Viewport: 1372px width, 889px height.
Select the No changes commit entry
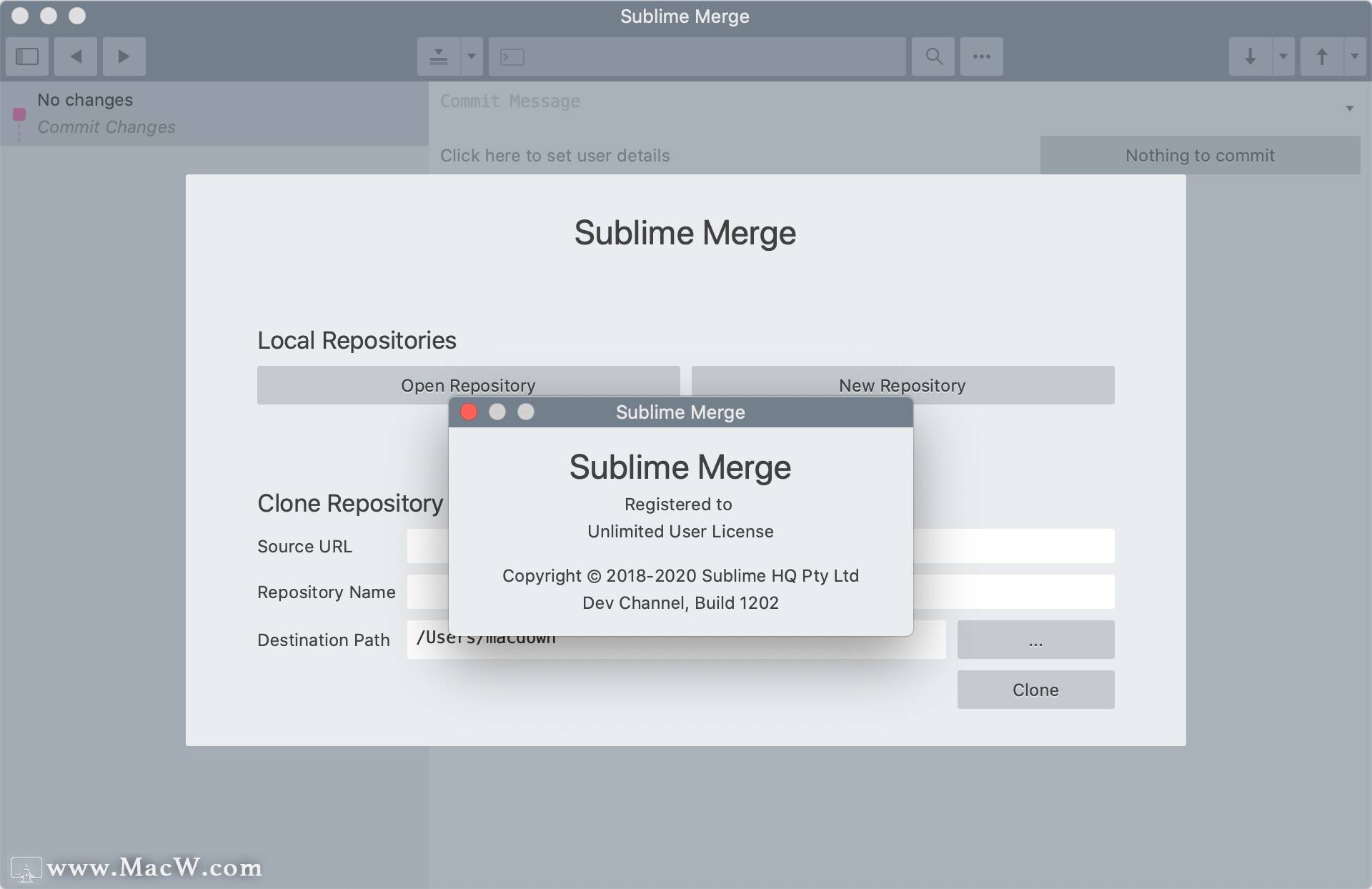tap(214, 114)
